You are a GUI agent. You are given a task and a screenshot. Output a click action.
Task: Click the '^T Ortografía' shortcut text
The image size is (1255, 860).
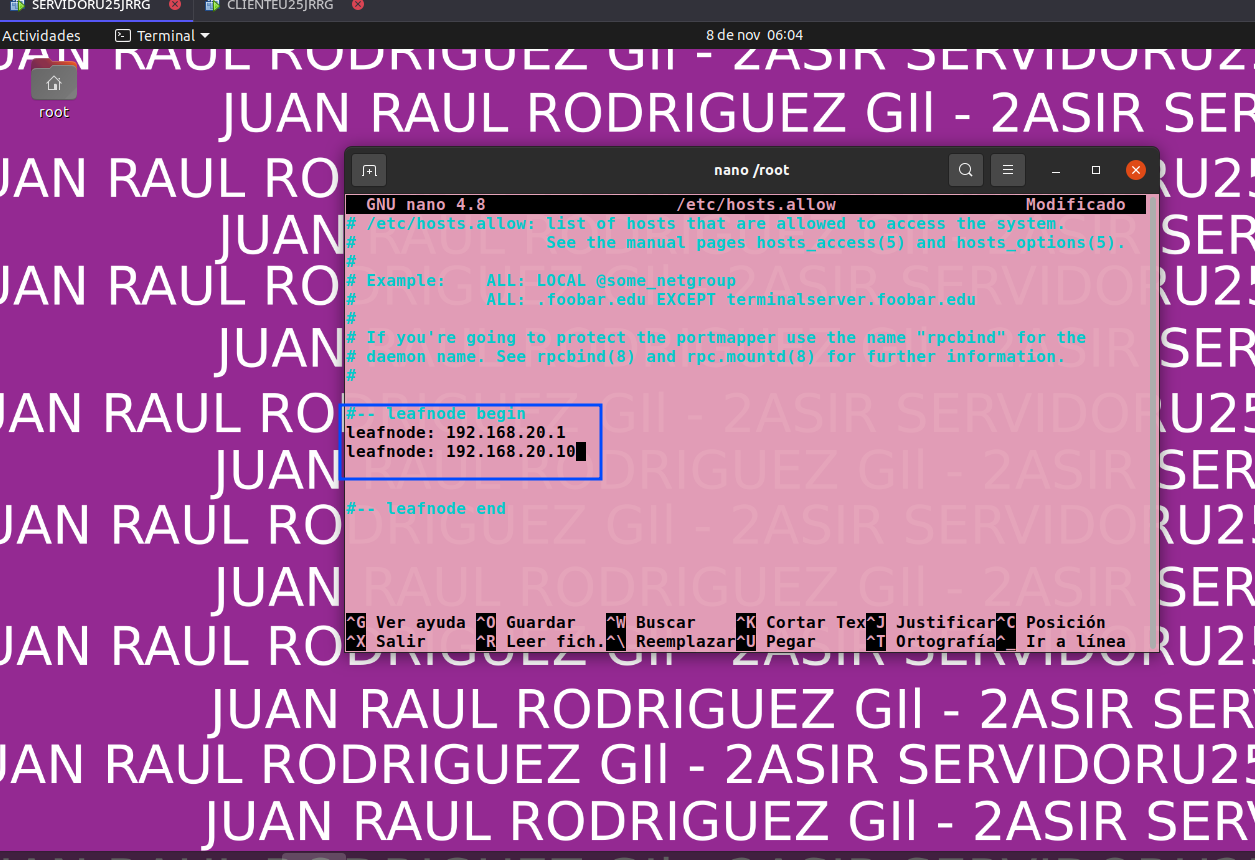tap(931, 642)
